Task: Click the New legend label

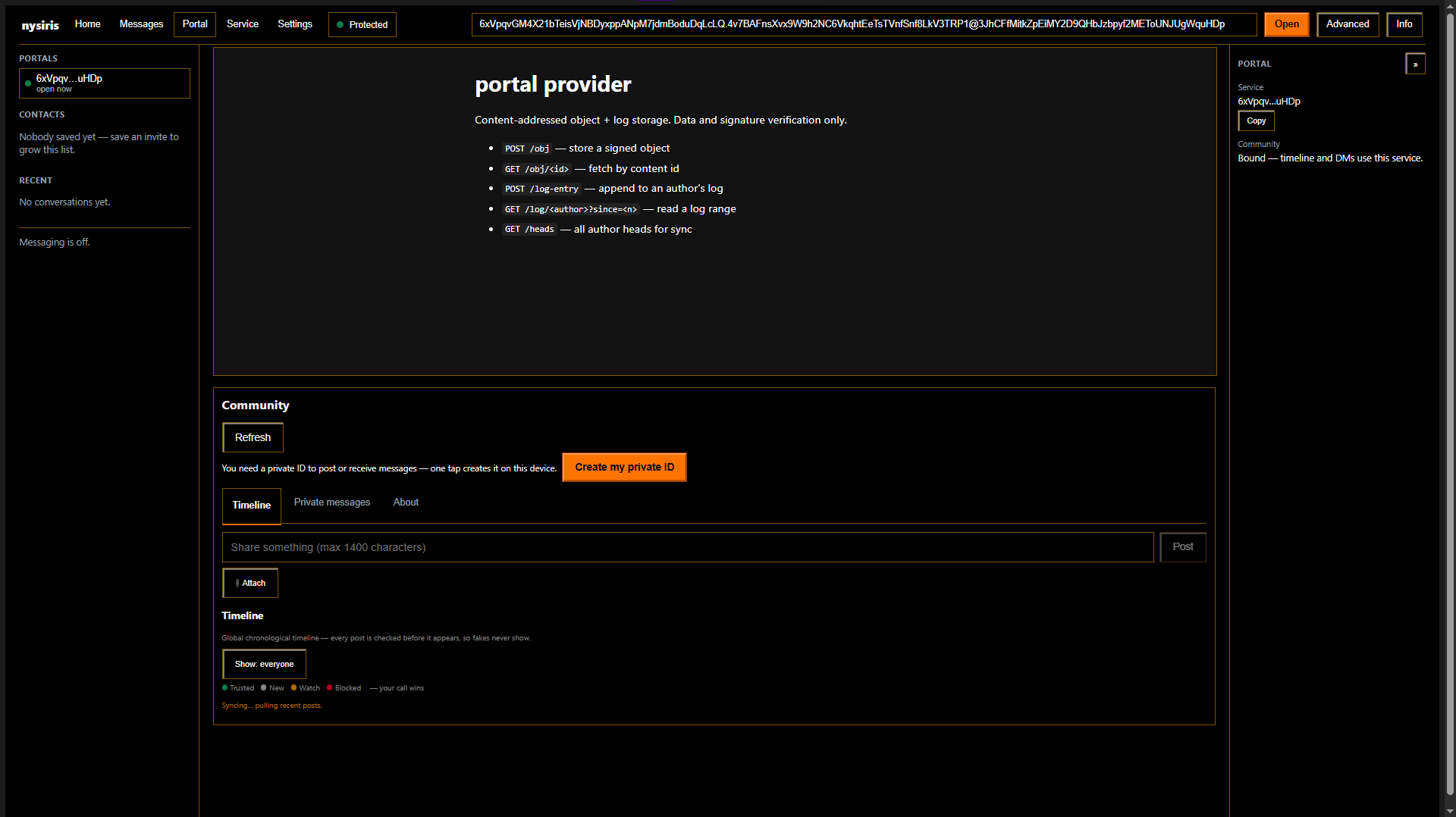Action: click(x=277, y=688)
